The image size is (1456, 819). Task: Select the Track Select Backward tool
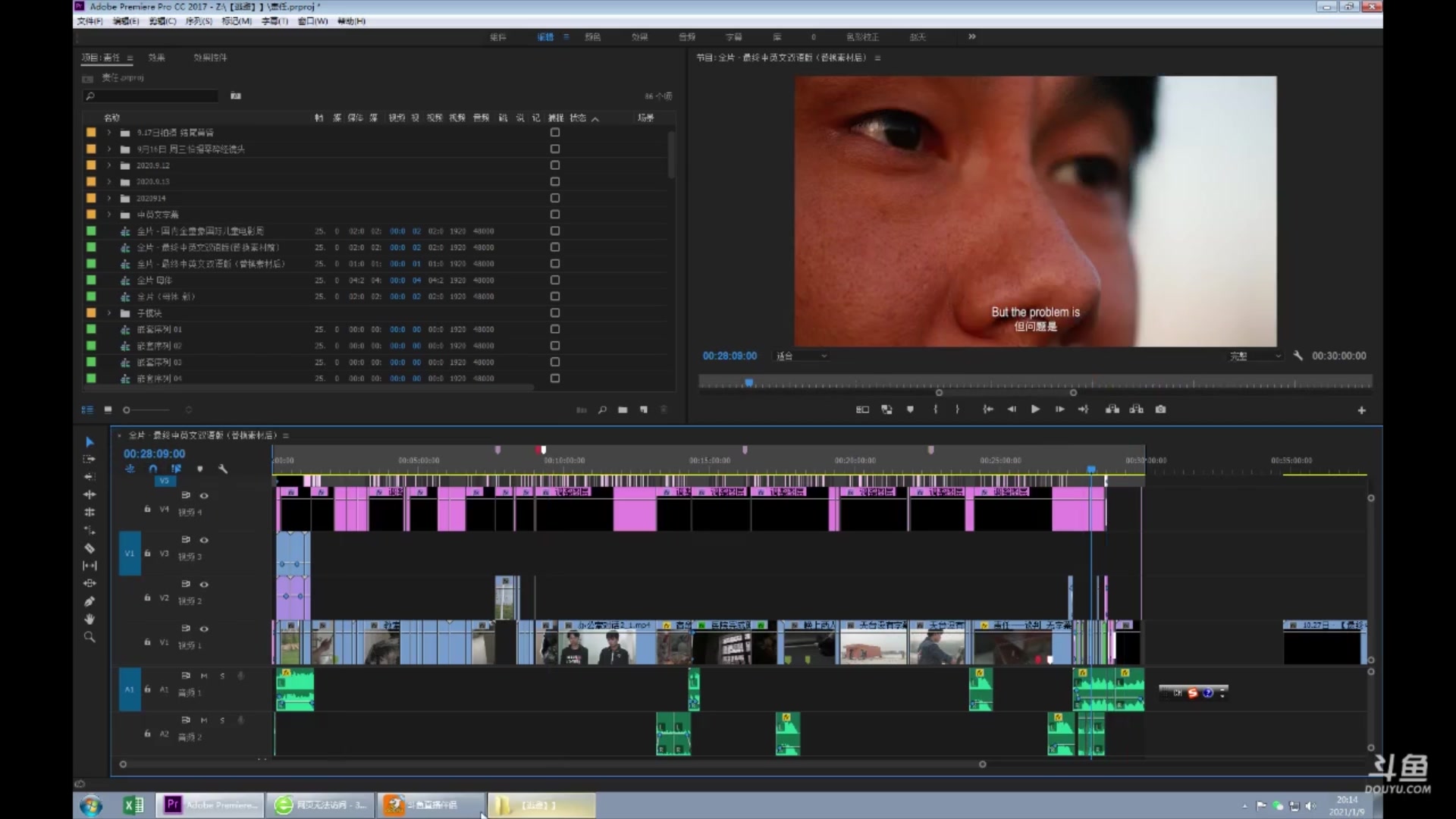89,476
